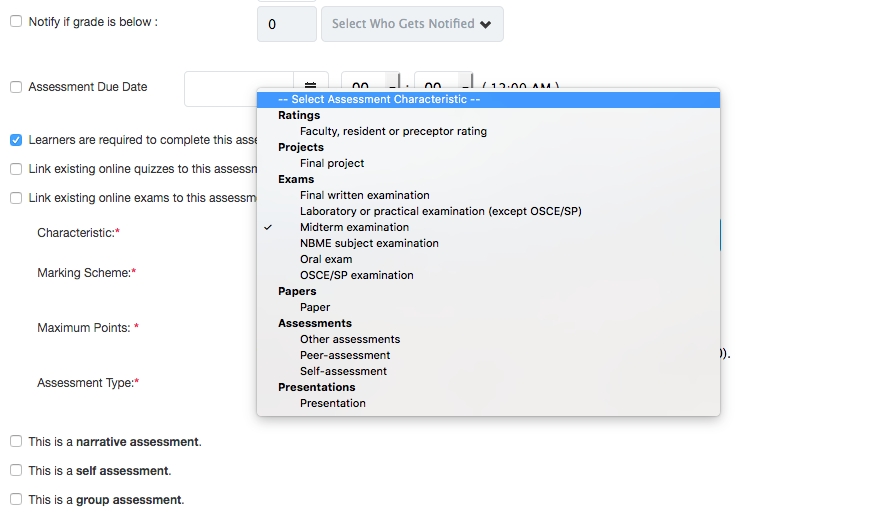Viewport: 871px width, 529px height.
Task: Mark this as a self assessment
Action: click(x=16, y=470)
